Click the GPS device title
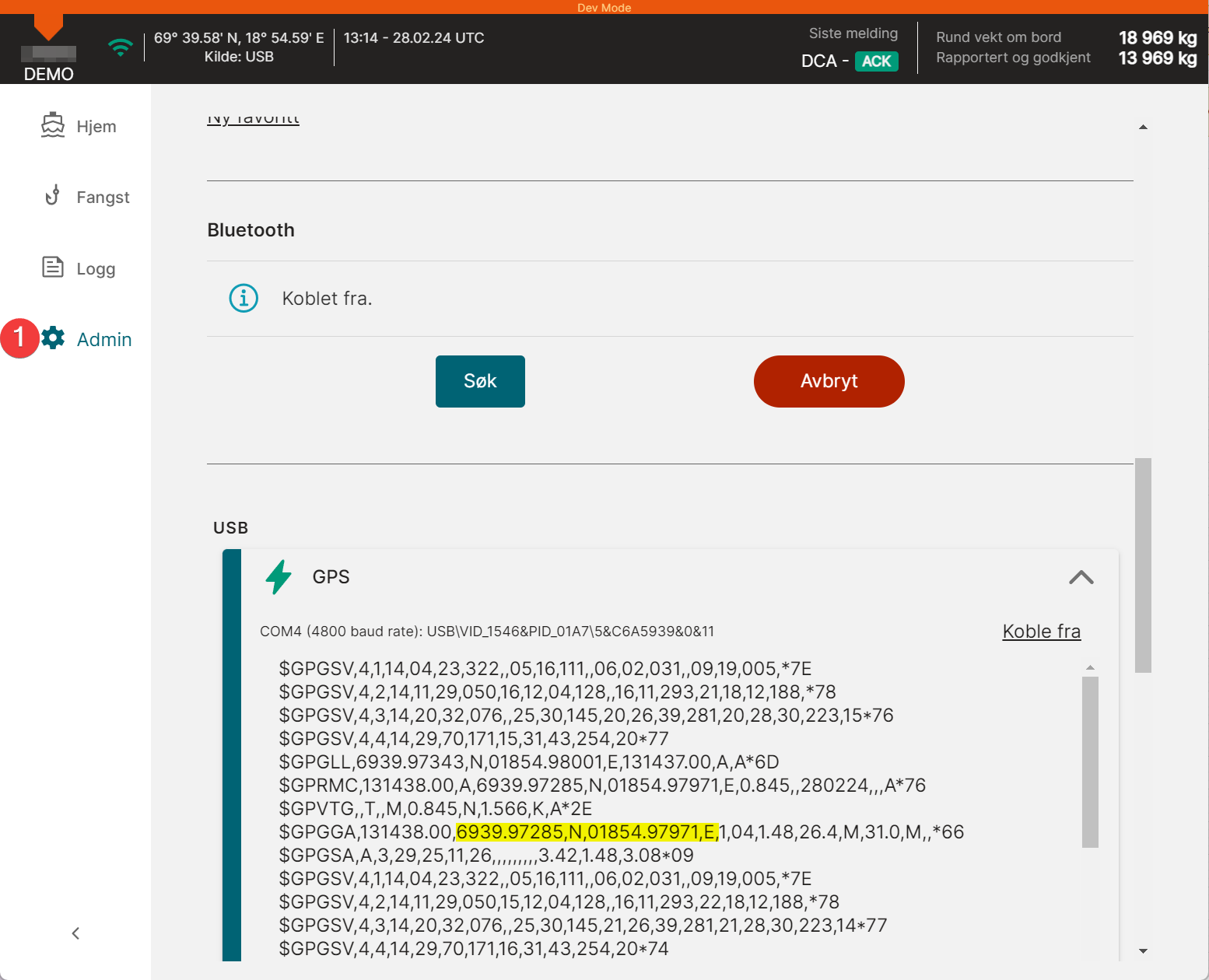Viewport: 1209px width, 980px height. click(x=331, y=577)
